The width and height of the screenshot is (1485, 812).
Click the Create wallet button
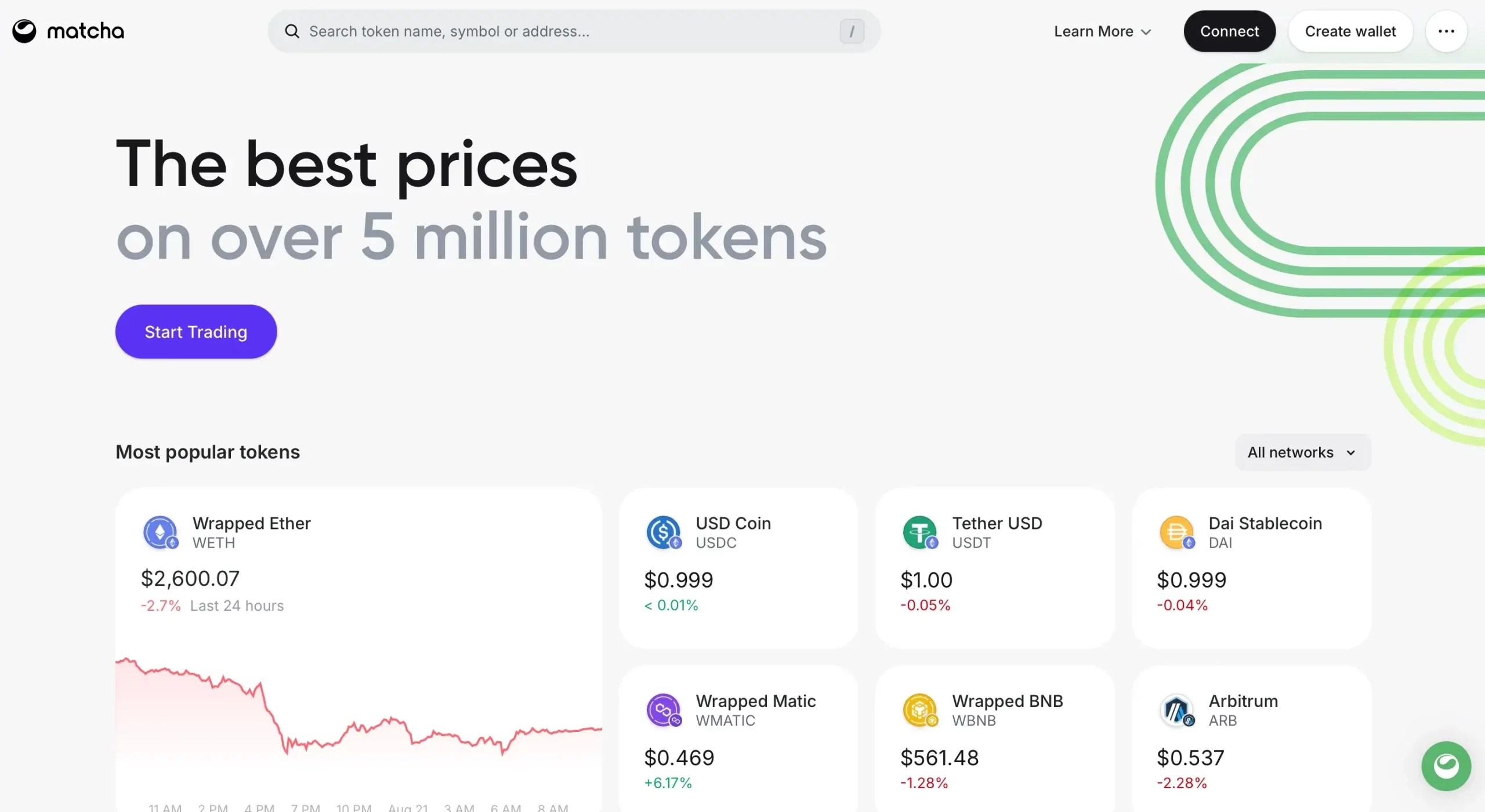point(1350,31)
